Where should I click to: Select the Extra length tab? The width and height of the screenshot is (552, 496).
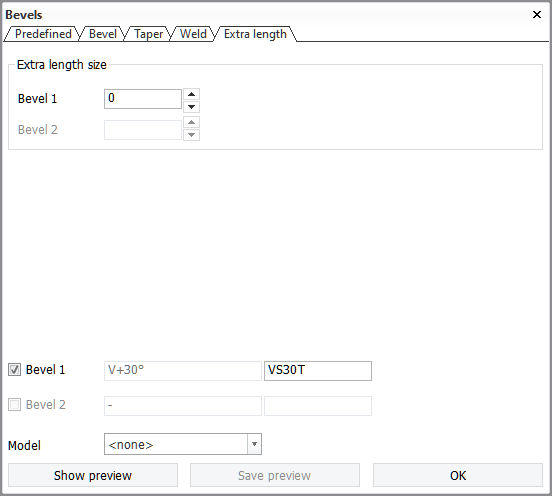coord(255,34)
